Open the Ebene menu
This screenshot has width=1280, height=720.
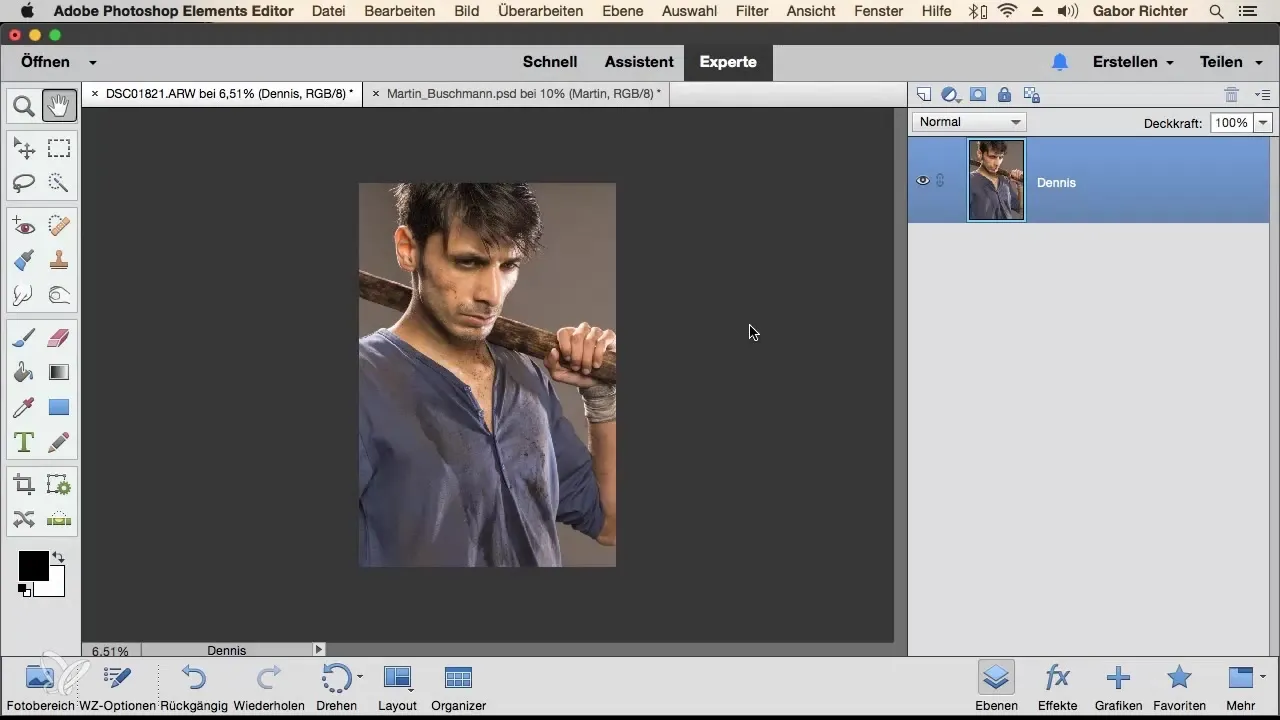[623, 11]
